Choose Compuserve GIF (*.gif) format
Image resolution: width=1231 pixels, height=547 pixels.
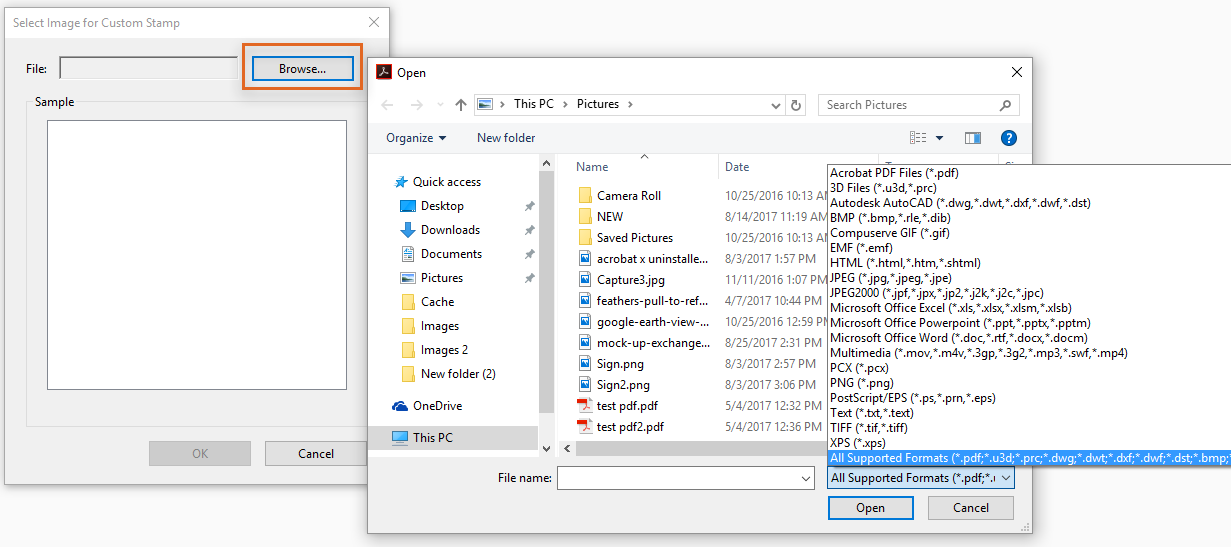890,233
